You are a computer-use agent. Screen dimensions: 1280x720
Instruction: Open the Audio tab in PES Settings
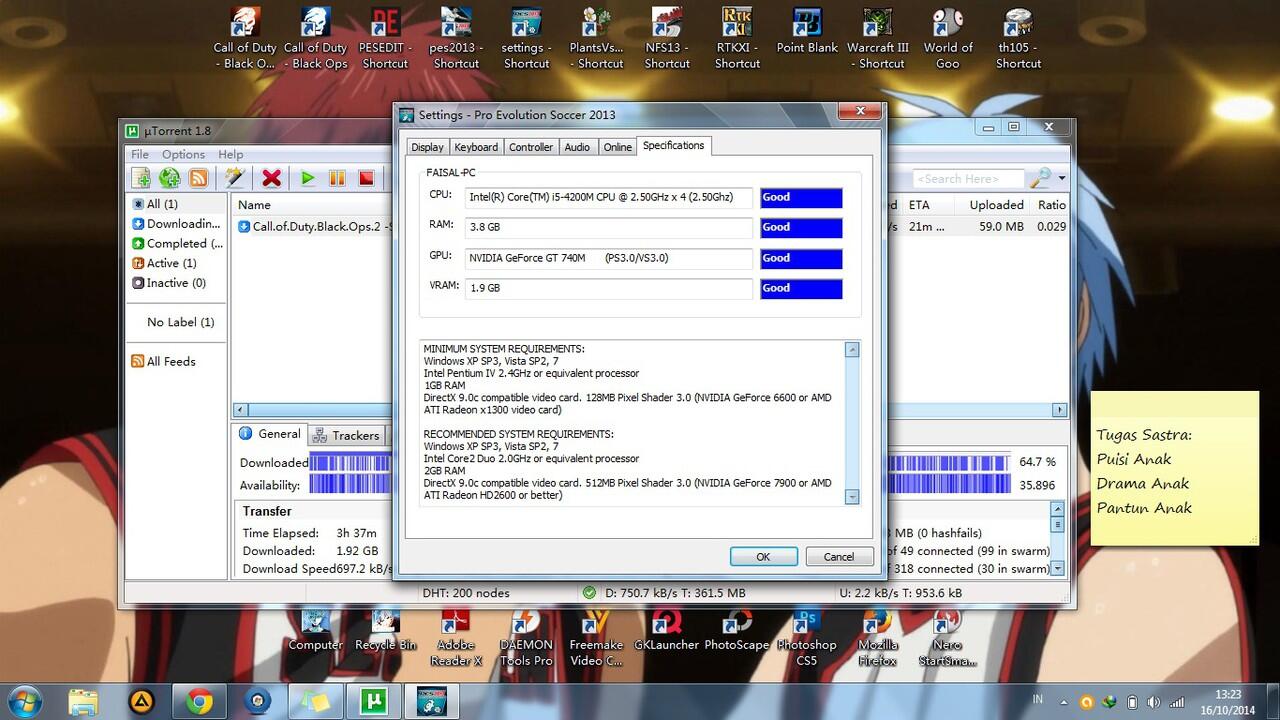577,147
